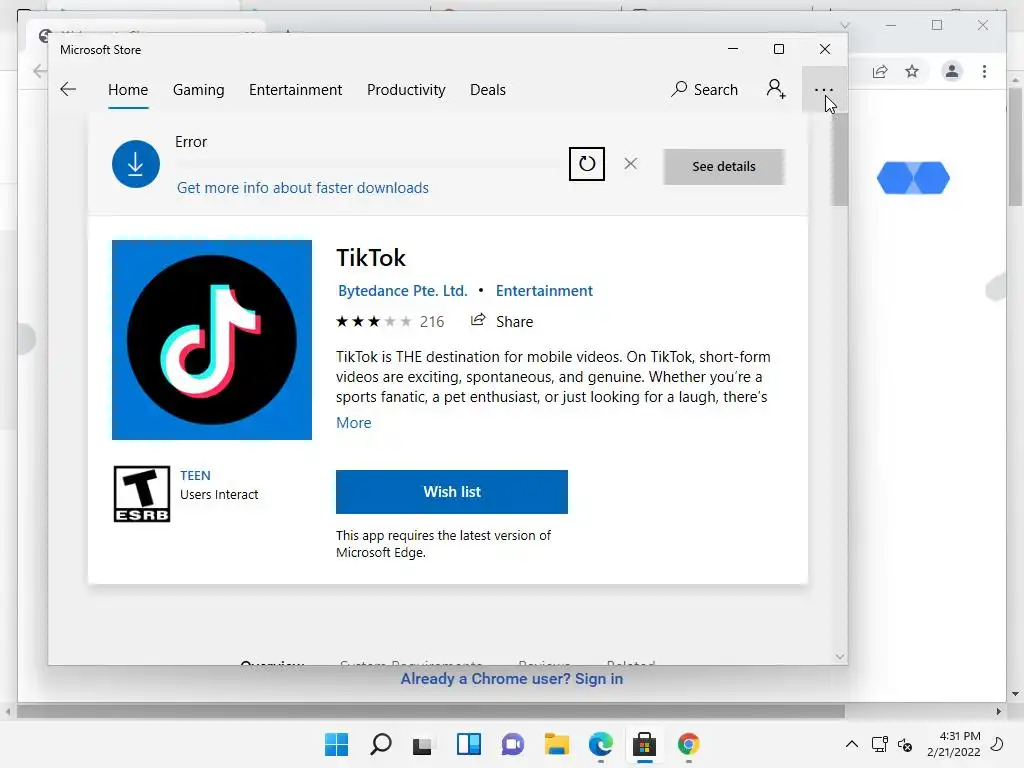Click the Edge requirement note text
1024x768 pixels.
pos(443,544)
